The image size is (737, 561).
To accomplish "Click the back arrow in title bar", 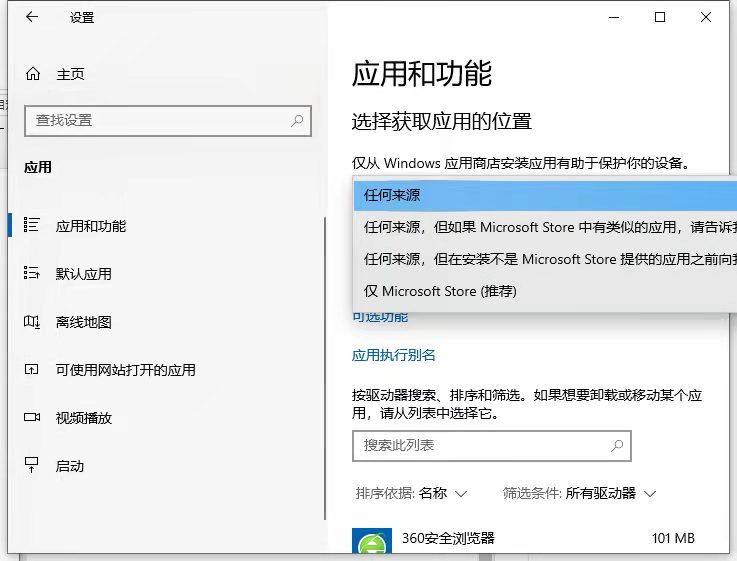I will point(32,18).
